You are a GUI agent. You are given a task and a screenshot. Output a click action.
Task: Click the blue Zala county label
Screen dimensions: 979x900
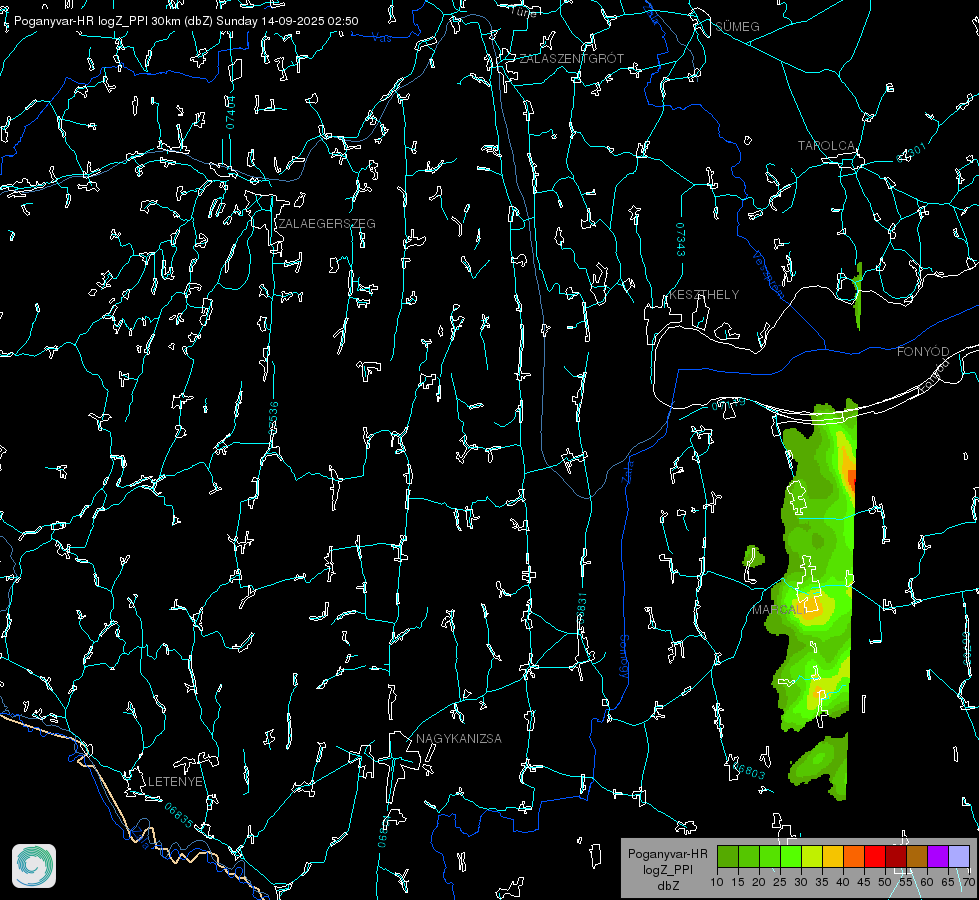(627, 470)
